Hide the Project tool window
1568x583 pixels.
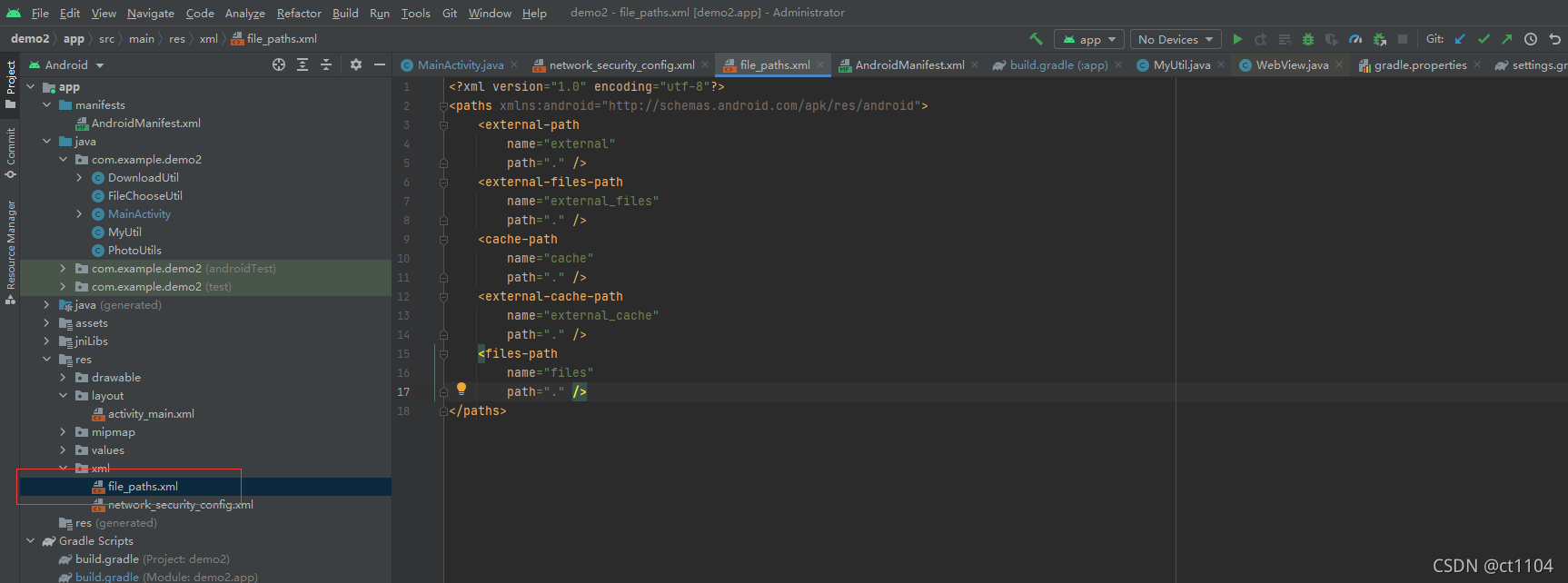380,64
